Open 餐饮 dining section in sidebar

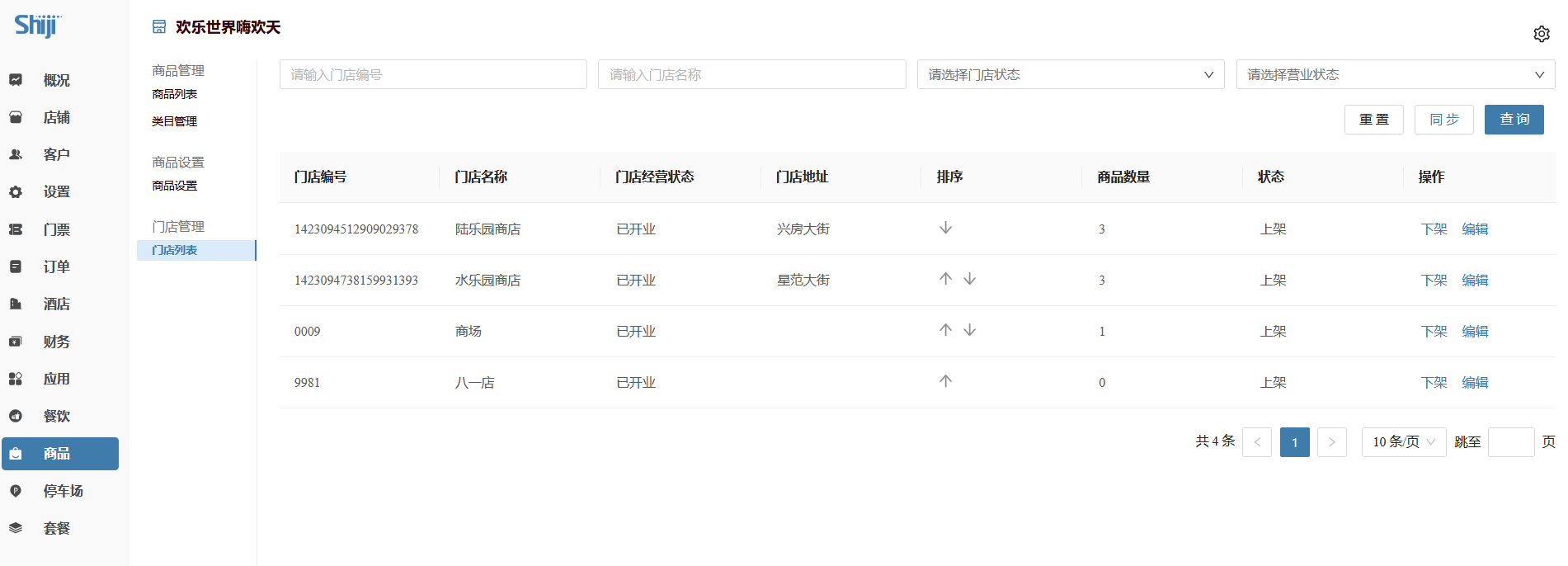click(x=56, y=416)
